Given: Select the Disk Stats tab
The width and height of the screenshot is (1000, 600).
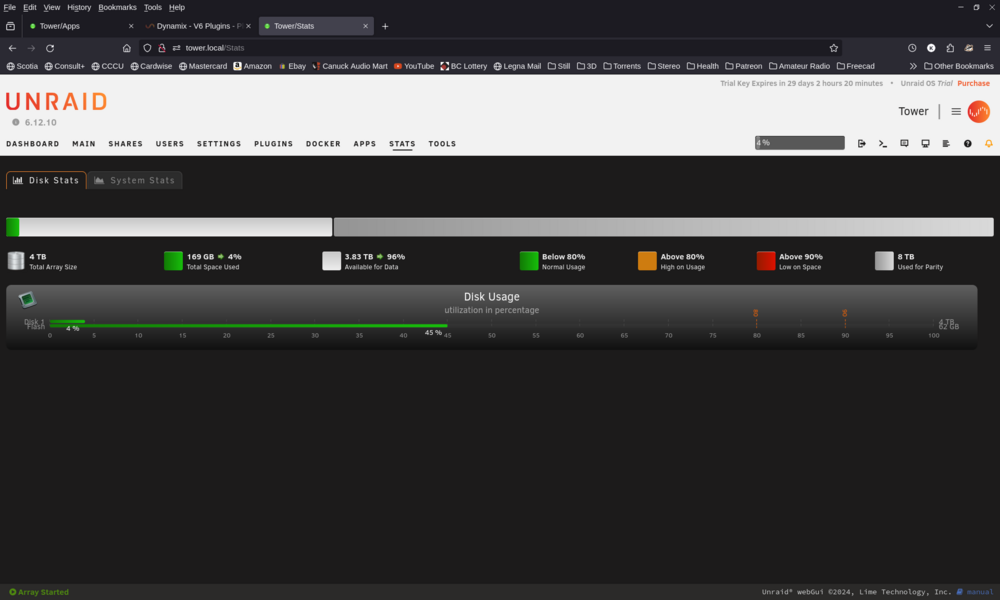Looking at the screenshot, I should tap(47, 180).
